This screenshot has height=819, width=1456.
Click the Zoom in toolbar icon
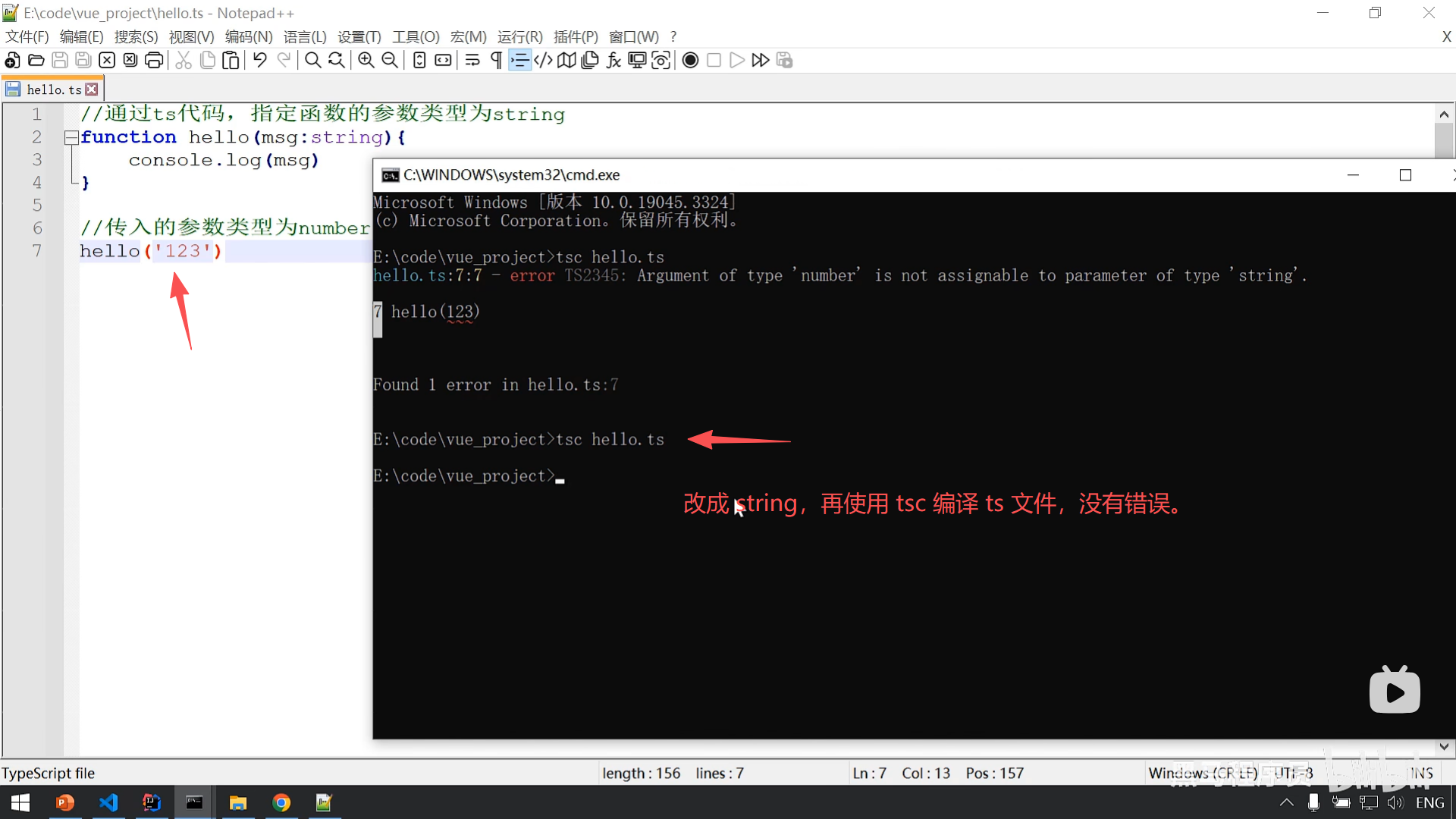(x=366, y=61)
